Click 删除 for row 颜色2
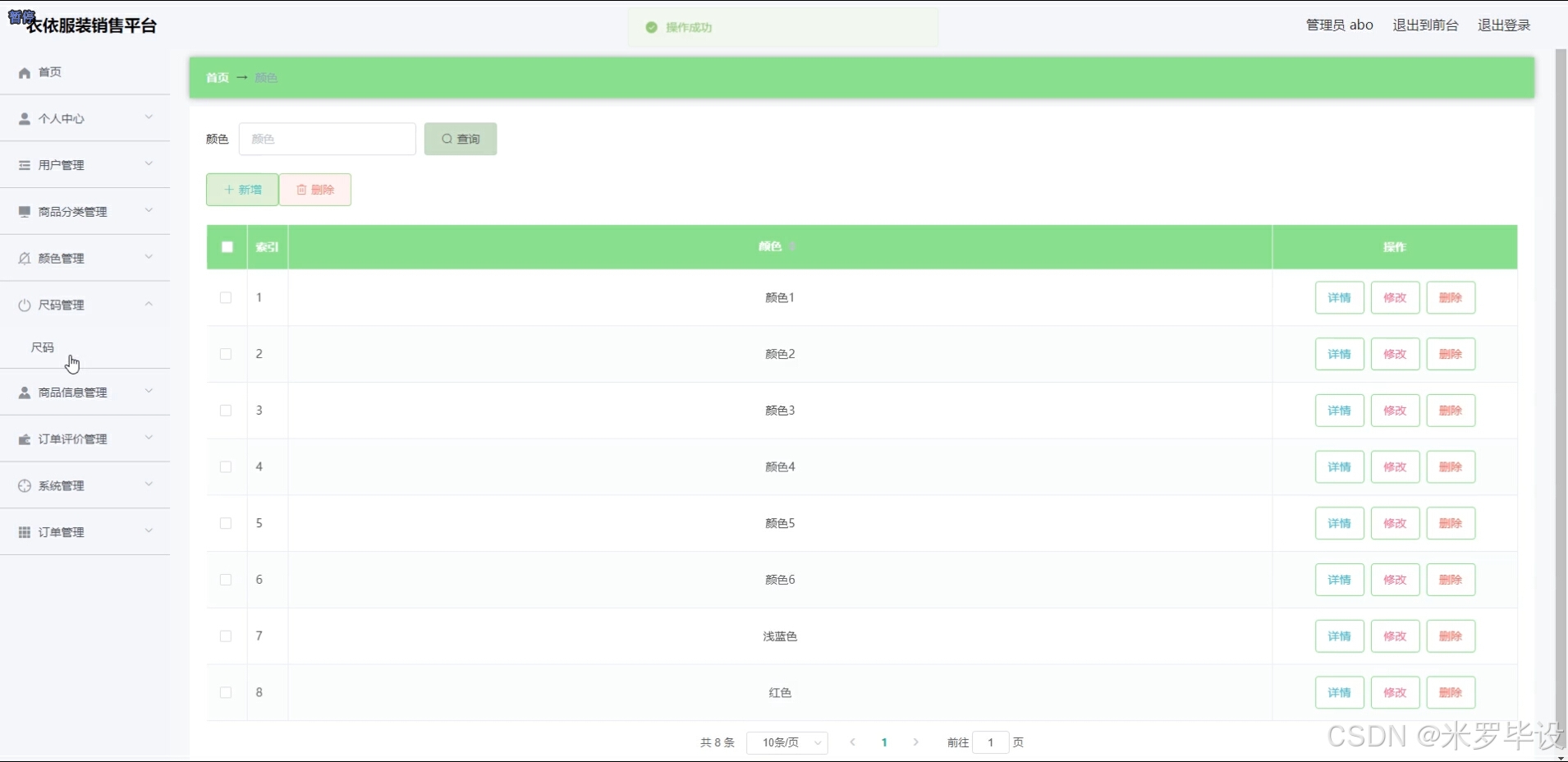Screen dimensions: 1568x762 tap(1451, 354)
